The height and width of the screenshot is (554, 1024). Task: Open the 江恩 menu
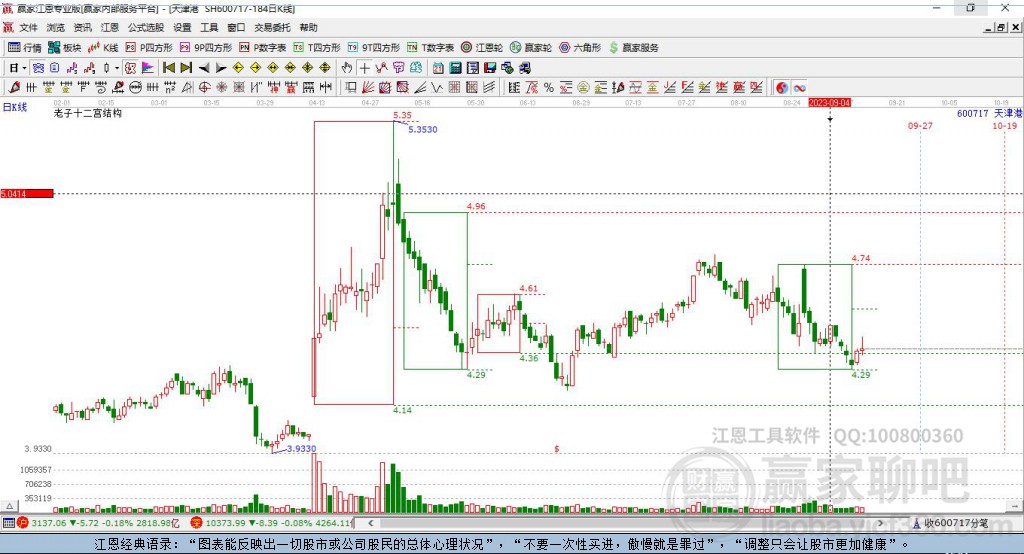point(110,27)
